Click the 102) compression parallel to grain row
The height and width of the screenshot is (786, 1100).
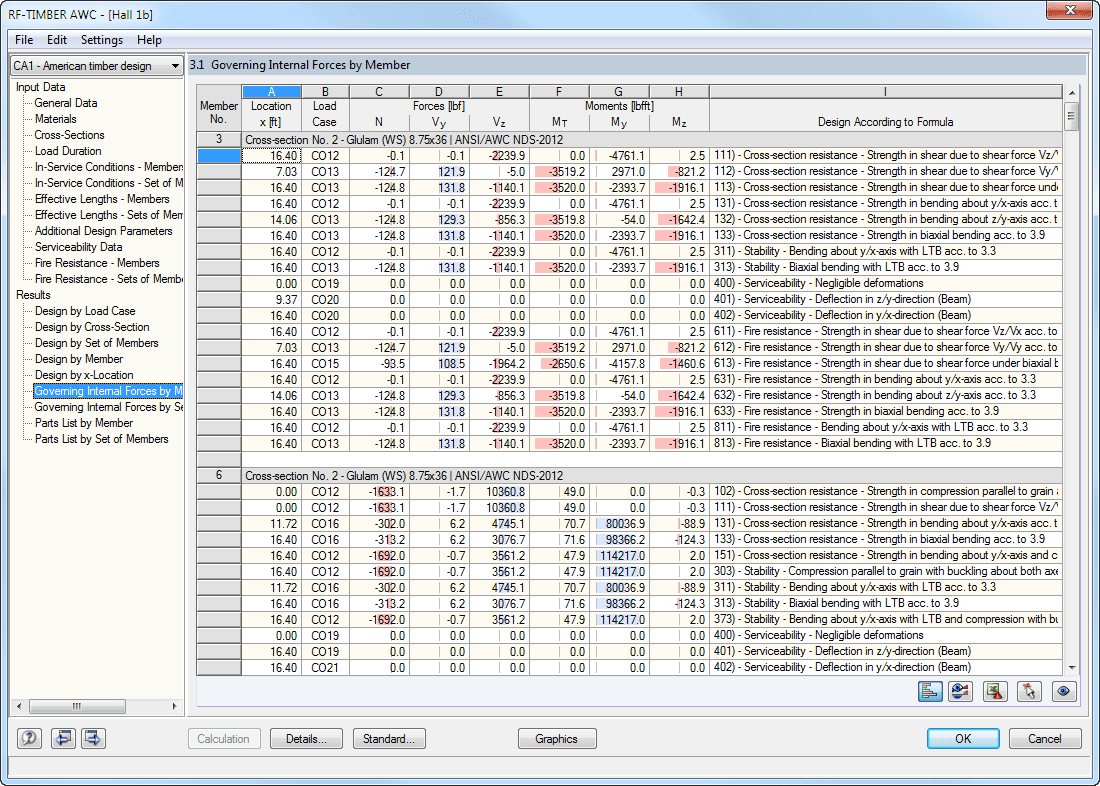629,491
